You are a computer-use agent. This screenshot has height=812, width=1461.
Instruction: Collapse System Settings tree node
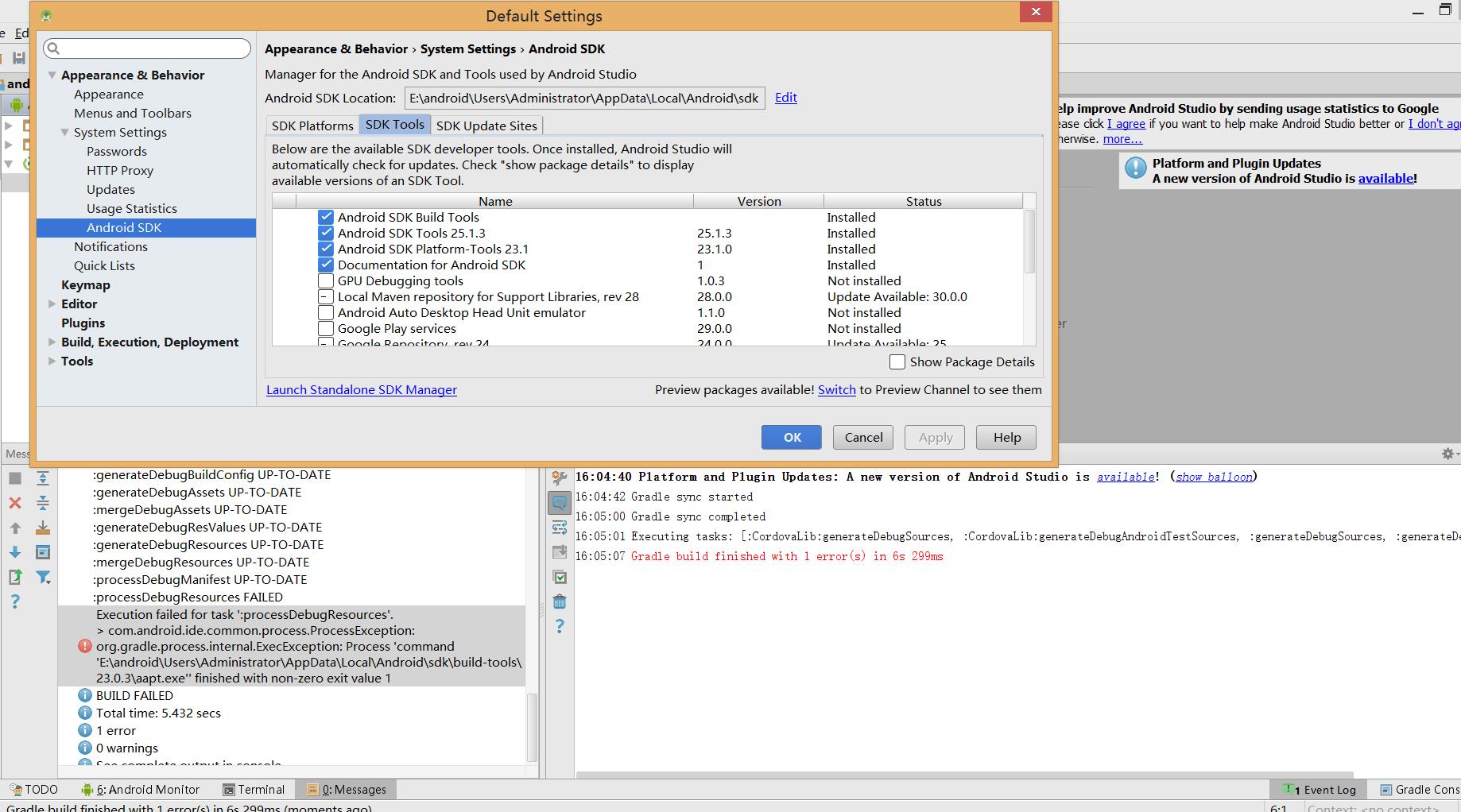pyautogui.click(x=65, y=132)
